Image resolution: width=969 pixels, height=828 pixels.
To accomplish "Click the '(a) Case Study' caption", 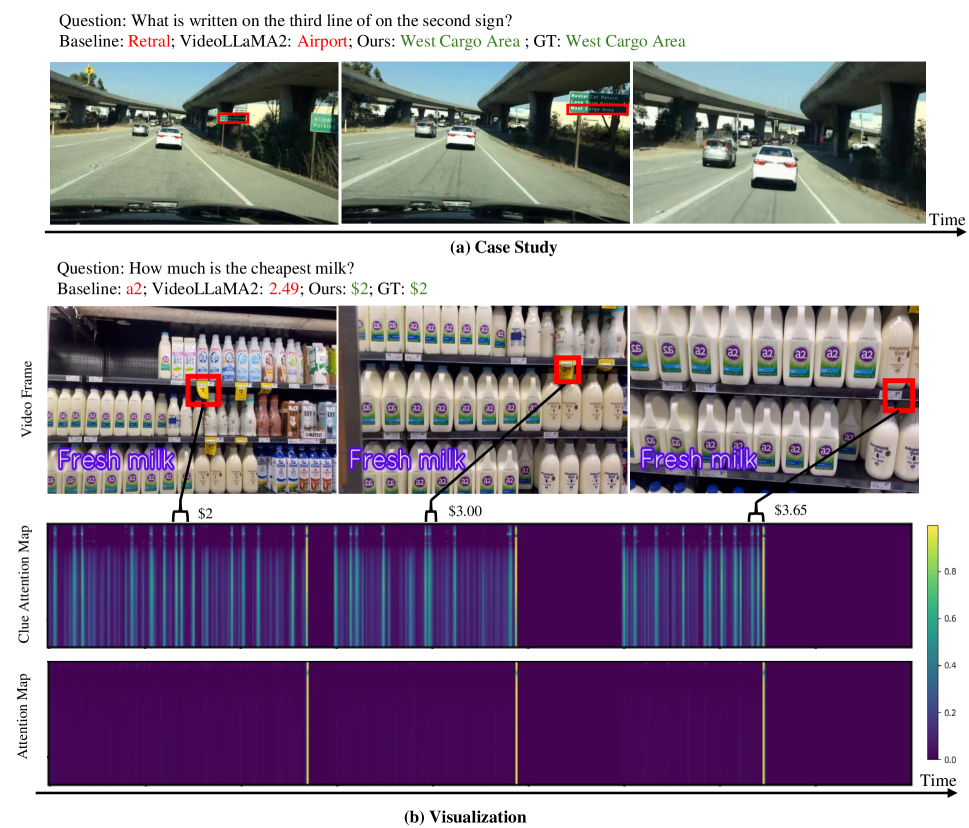I will click(x=504, y=247).
